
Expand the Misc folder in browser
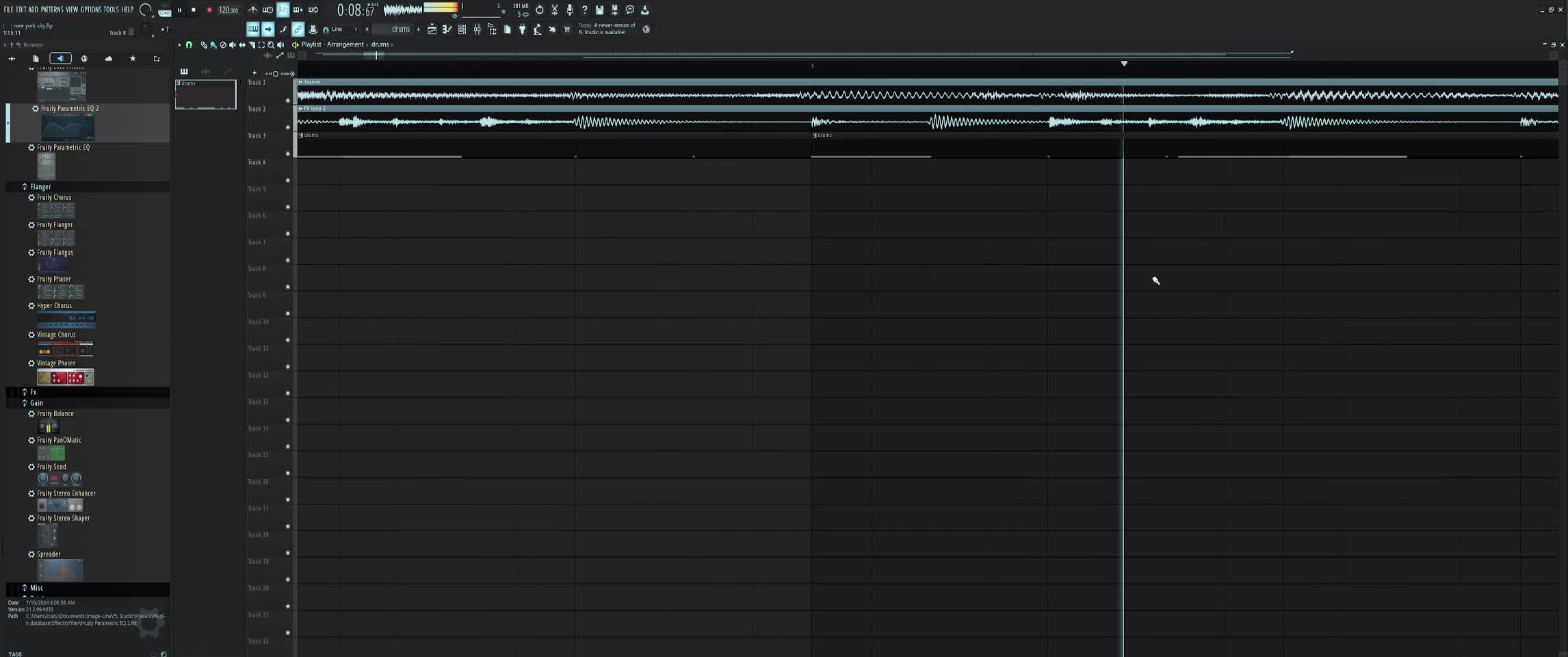coord(25,588)
